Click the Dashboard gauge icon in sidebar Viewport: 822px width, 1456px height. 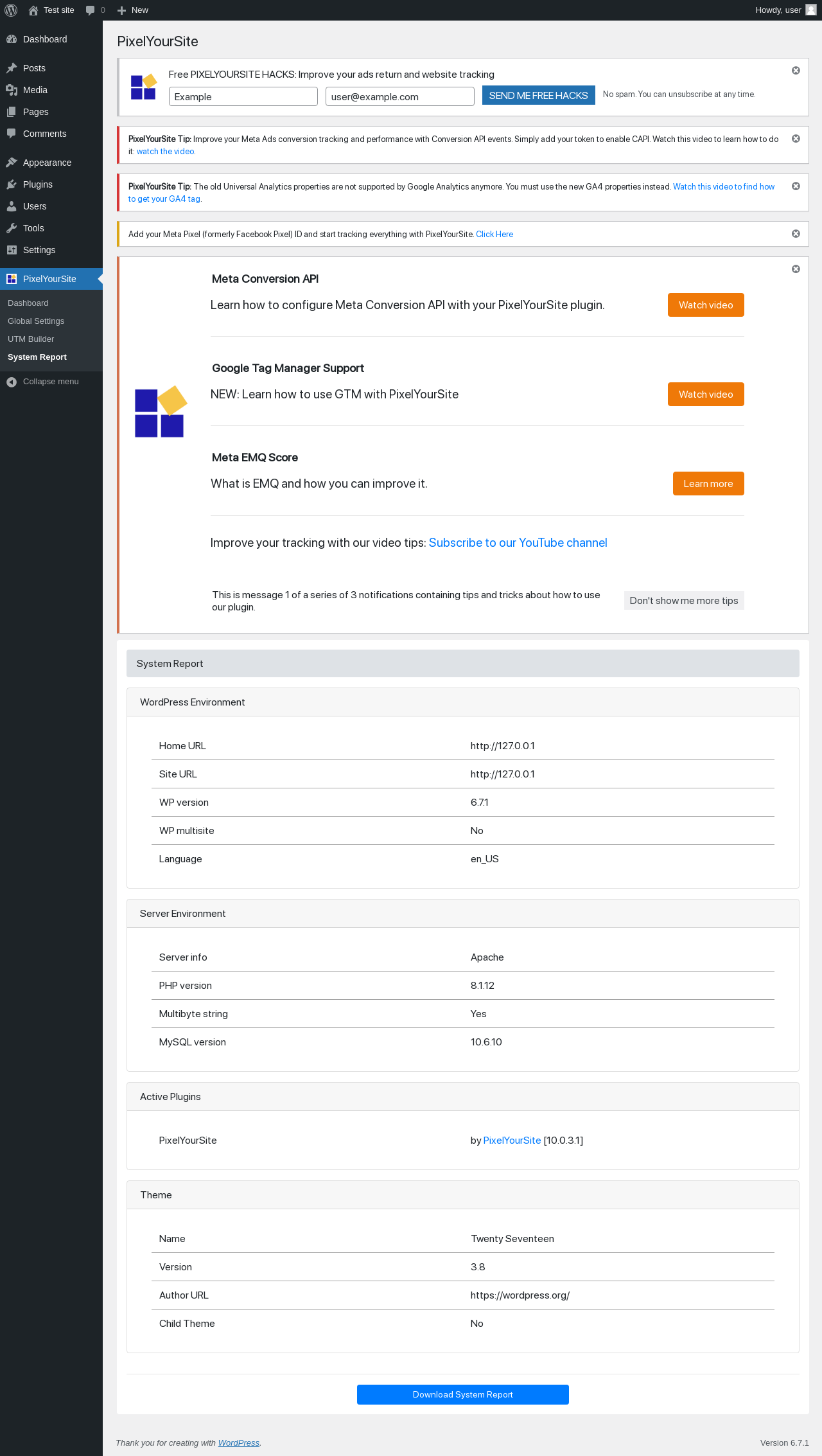coord(12,39)
